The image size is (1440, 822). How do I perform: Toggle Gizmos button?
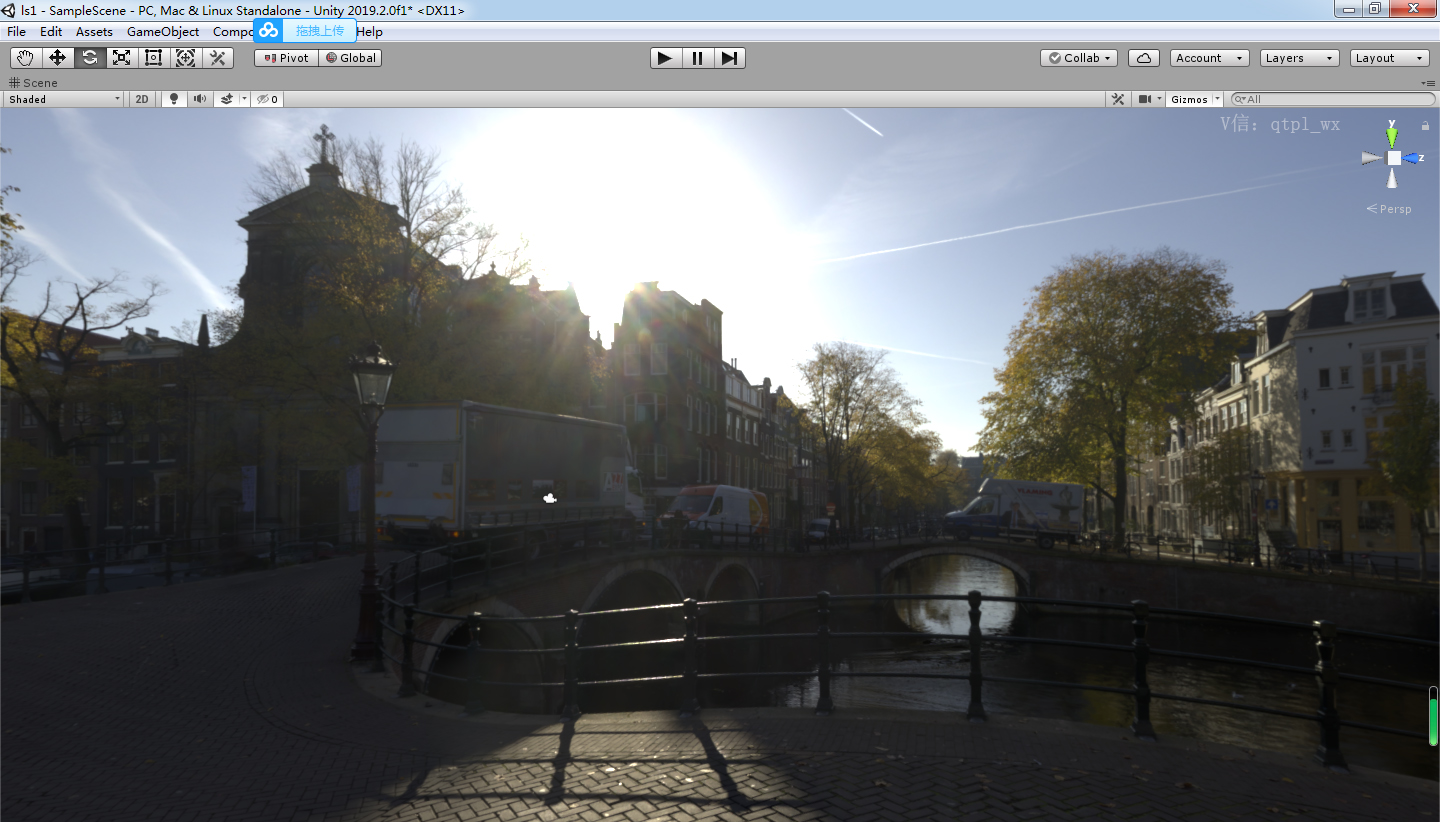(x=1189, y=99)
